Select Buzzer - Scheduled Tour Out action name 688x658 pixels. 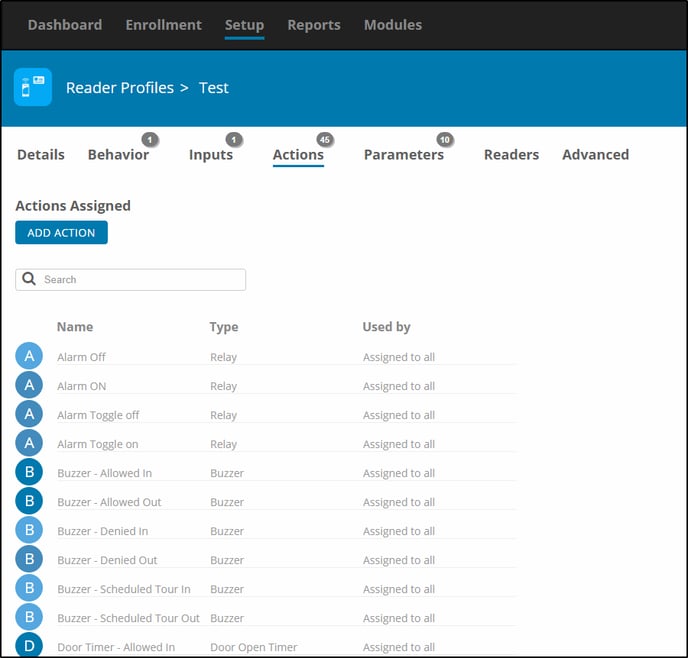[128, 618]
